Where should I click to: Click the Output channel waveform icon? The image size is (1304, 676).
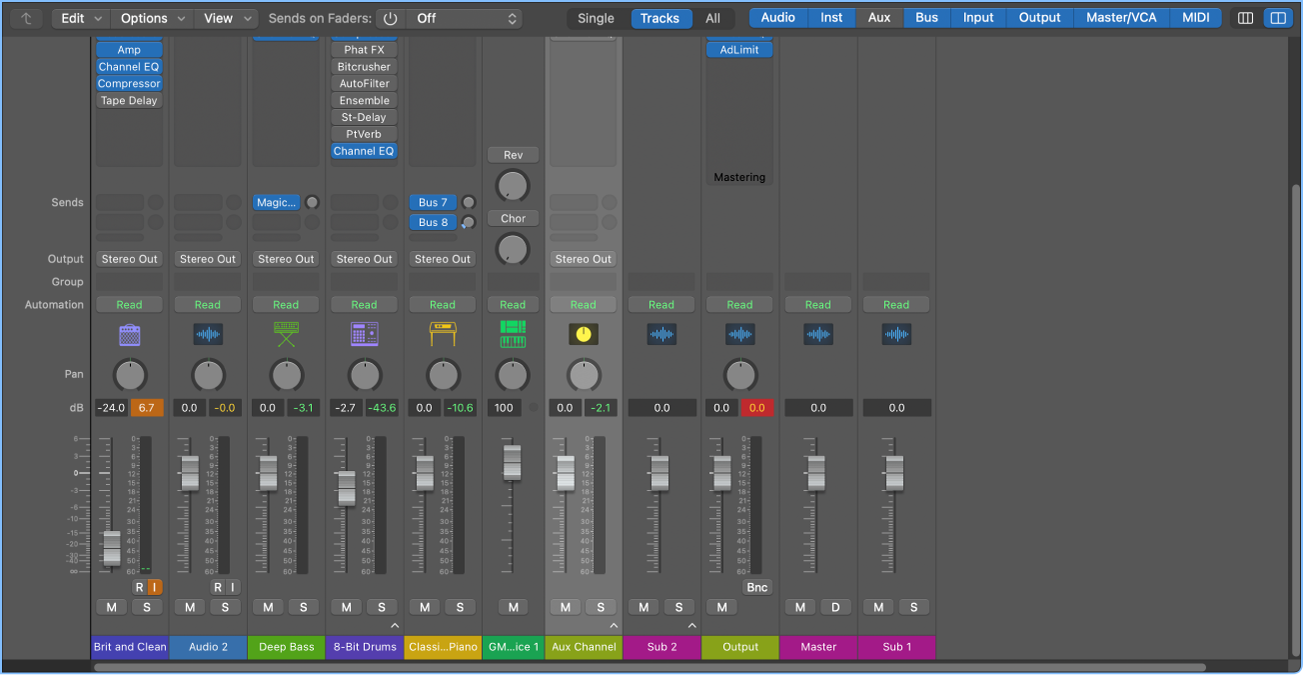coord(740,335)
